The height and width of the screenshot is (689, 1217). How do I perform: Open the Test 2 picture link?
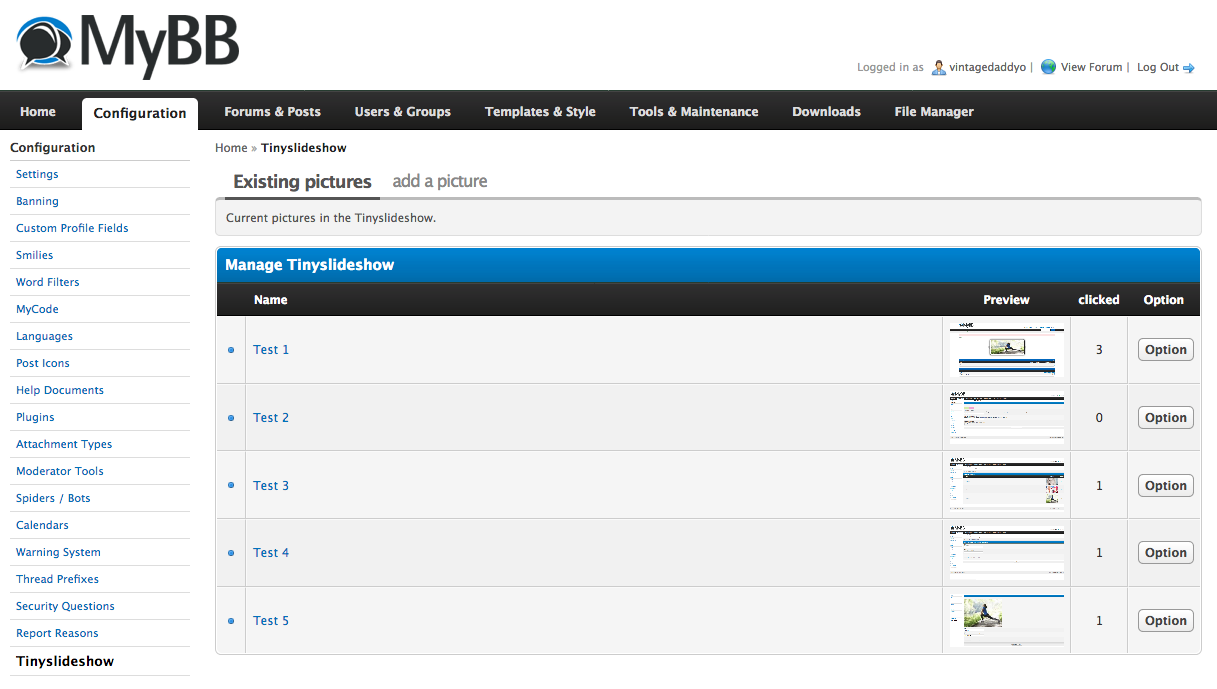click(271, 418)
